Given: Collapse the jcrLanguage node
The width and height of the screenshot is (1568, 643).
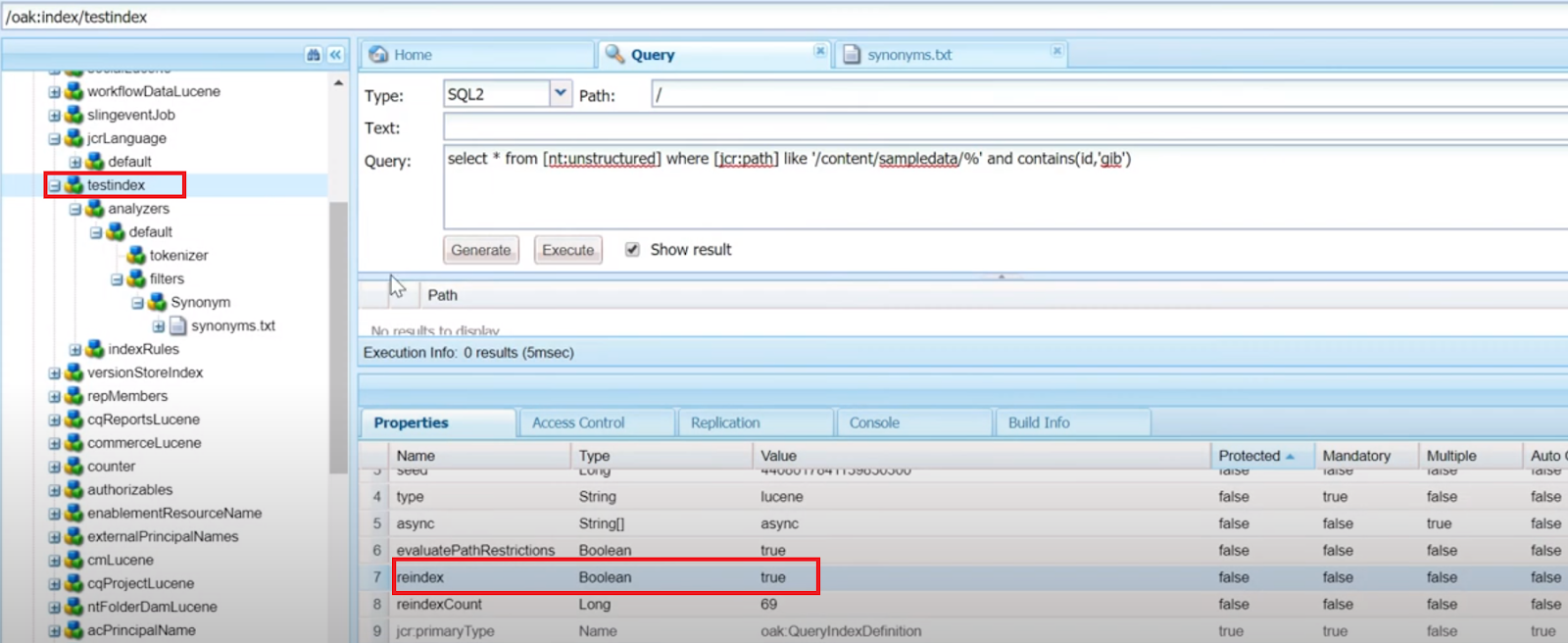Looking at the screenshot, I should tap(55, 138).
